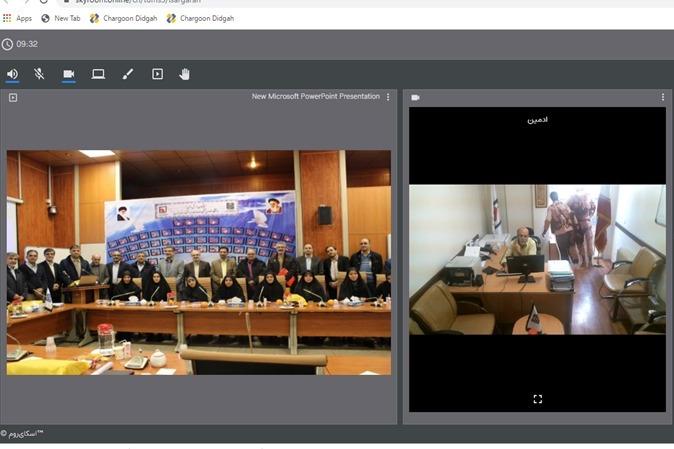Open the second Chargoon Didgah bookmark
Viewport: 674px width, 449px height.
tap(200, 18)
